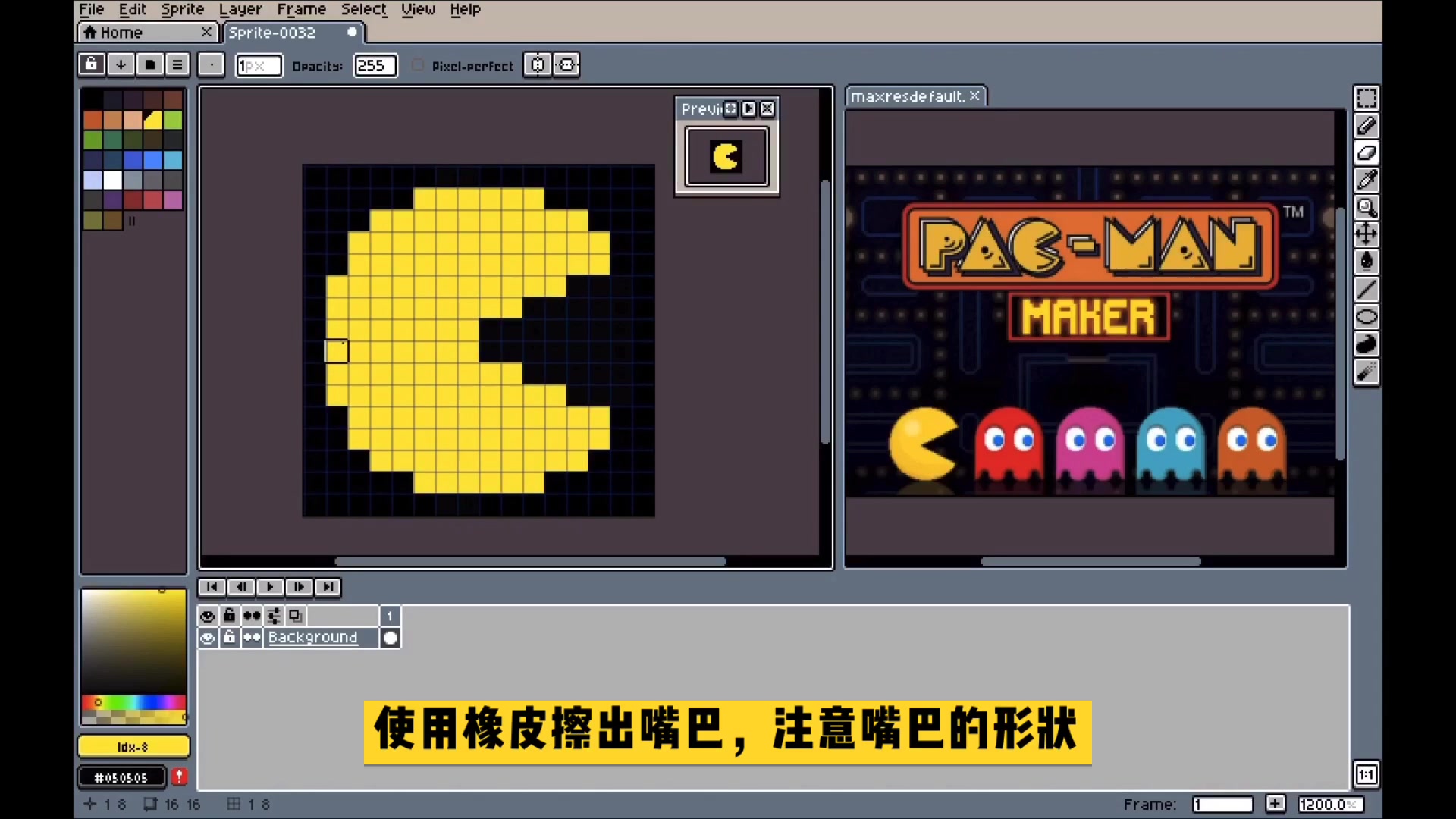
Task: Select the Eyedropper tool
Action: 1367,180
